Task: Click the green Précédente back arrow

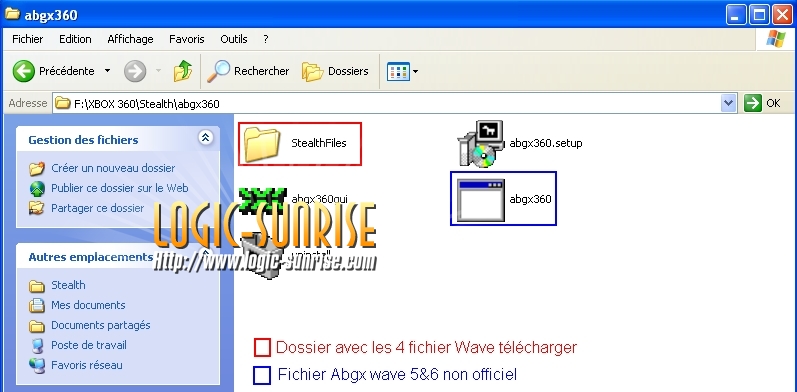Action: [23, 71]
